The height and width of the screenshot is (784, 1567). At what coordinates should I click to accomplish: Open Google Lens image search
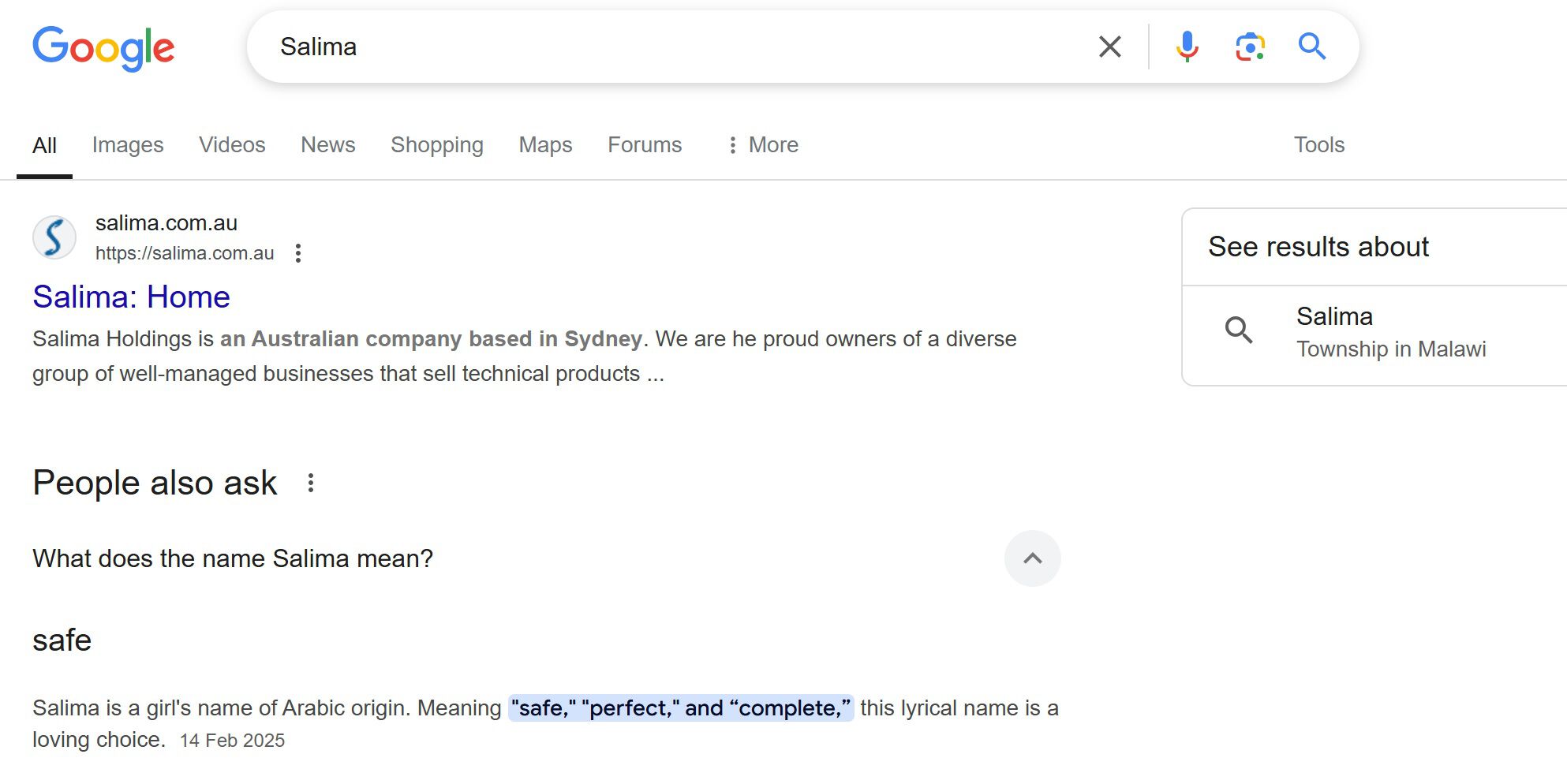click(x=1250, y=47)
